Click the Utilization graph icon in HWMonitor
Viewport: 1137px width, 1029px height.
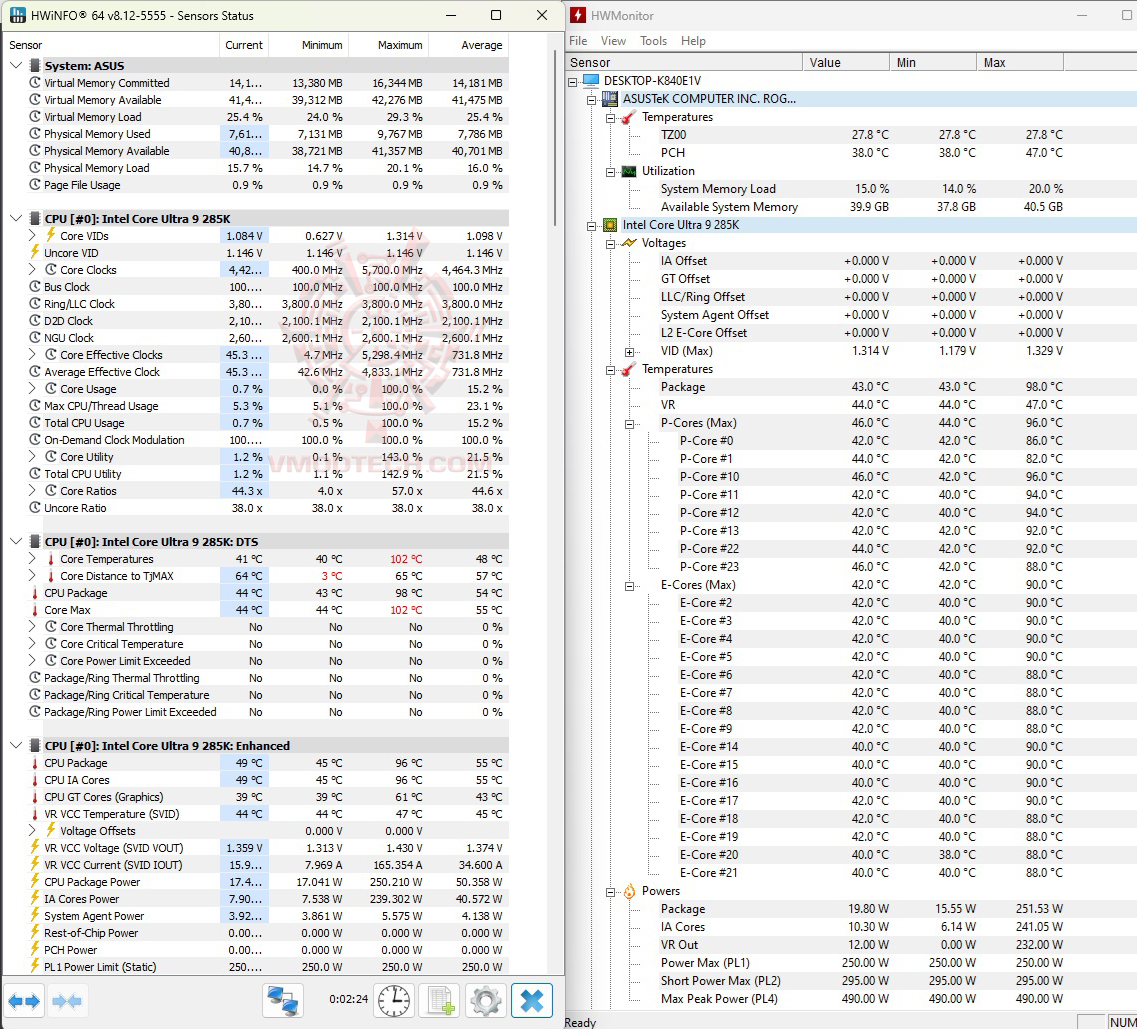(x=629, y=171)
